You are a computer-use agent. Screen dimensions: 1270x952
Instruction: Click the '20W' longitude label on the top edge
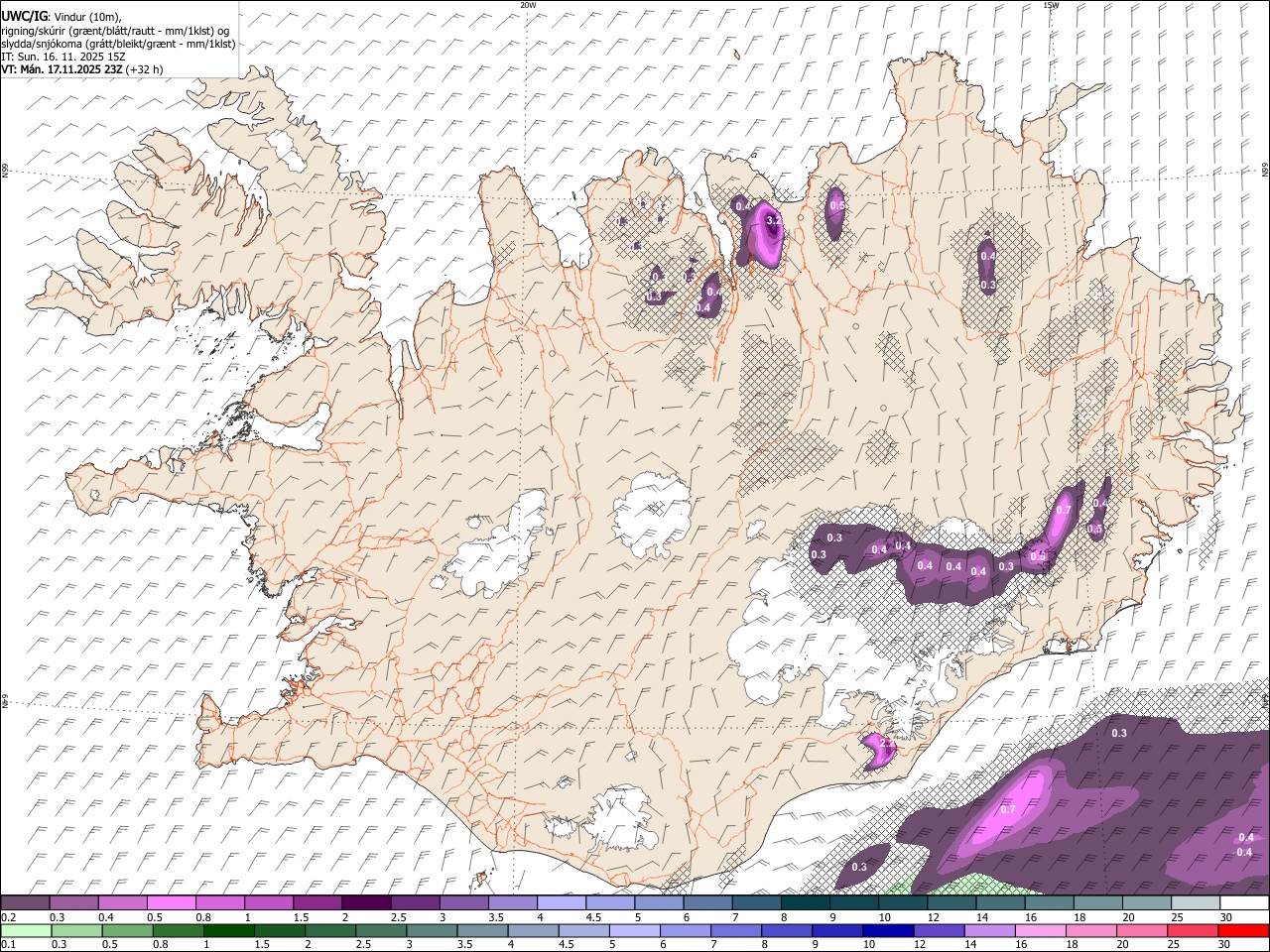[x=528, y=5]
